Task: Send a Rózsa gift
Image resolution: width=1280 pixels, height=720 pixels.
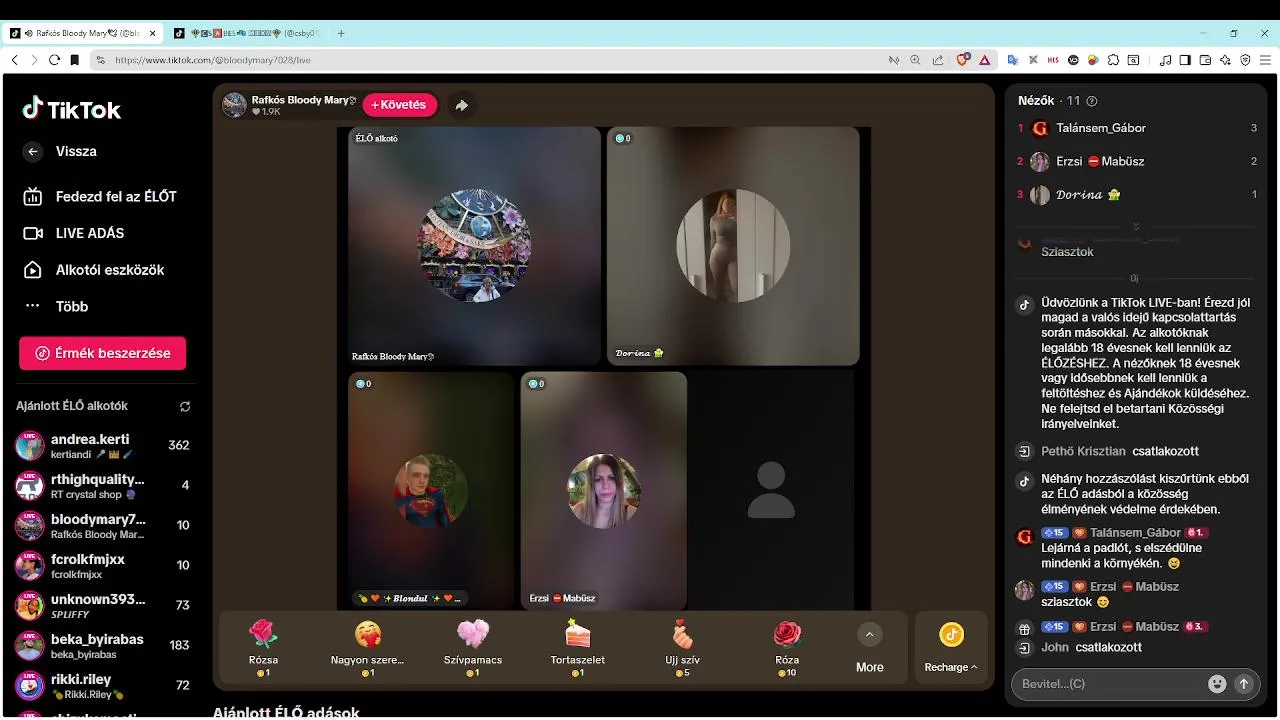Action: tap(263, 648)
